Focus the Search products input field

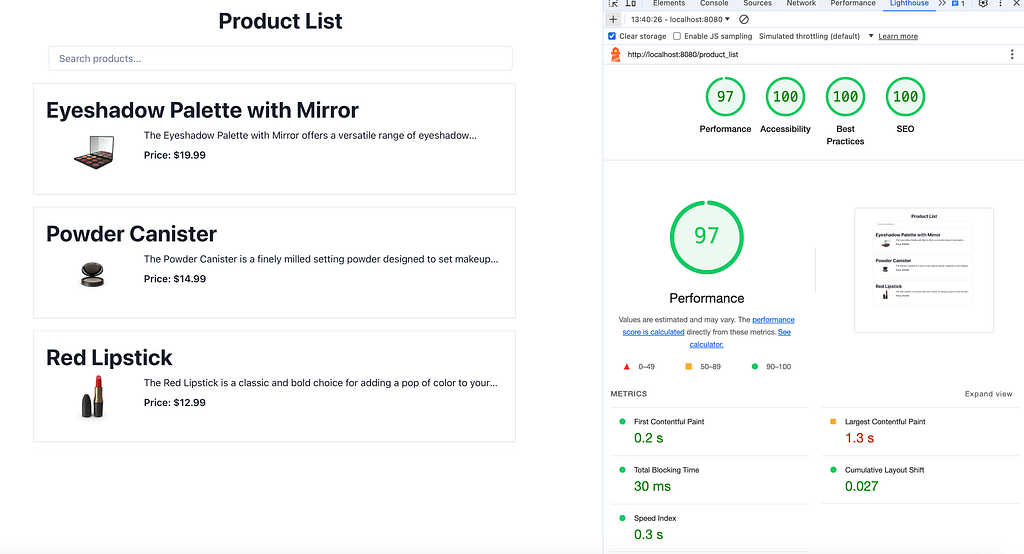tap(280, 59)
